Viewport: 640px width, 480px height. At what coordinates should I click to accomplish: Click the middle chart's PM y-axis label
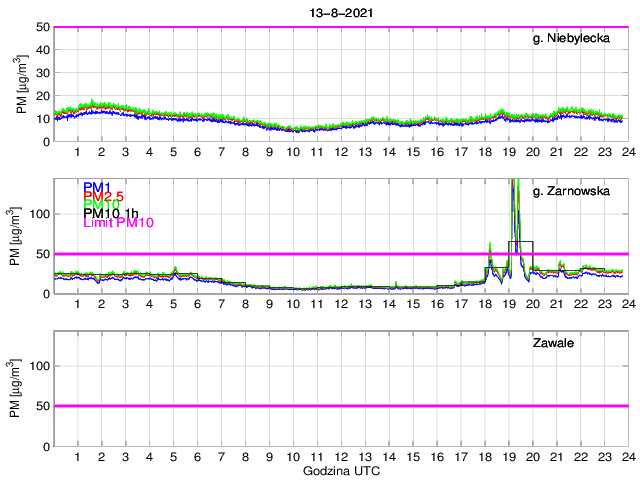(22, 236)
